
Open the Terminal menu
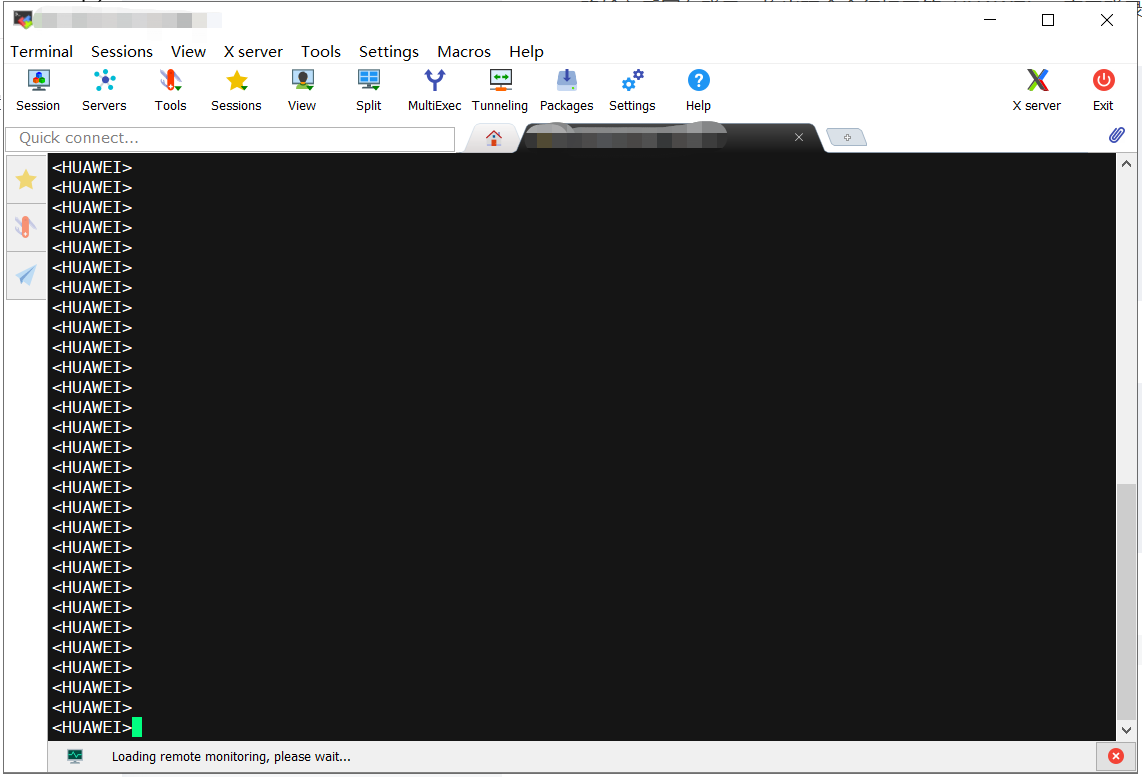(x=42, y=52)
